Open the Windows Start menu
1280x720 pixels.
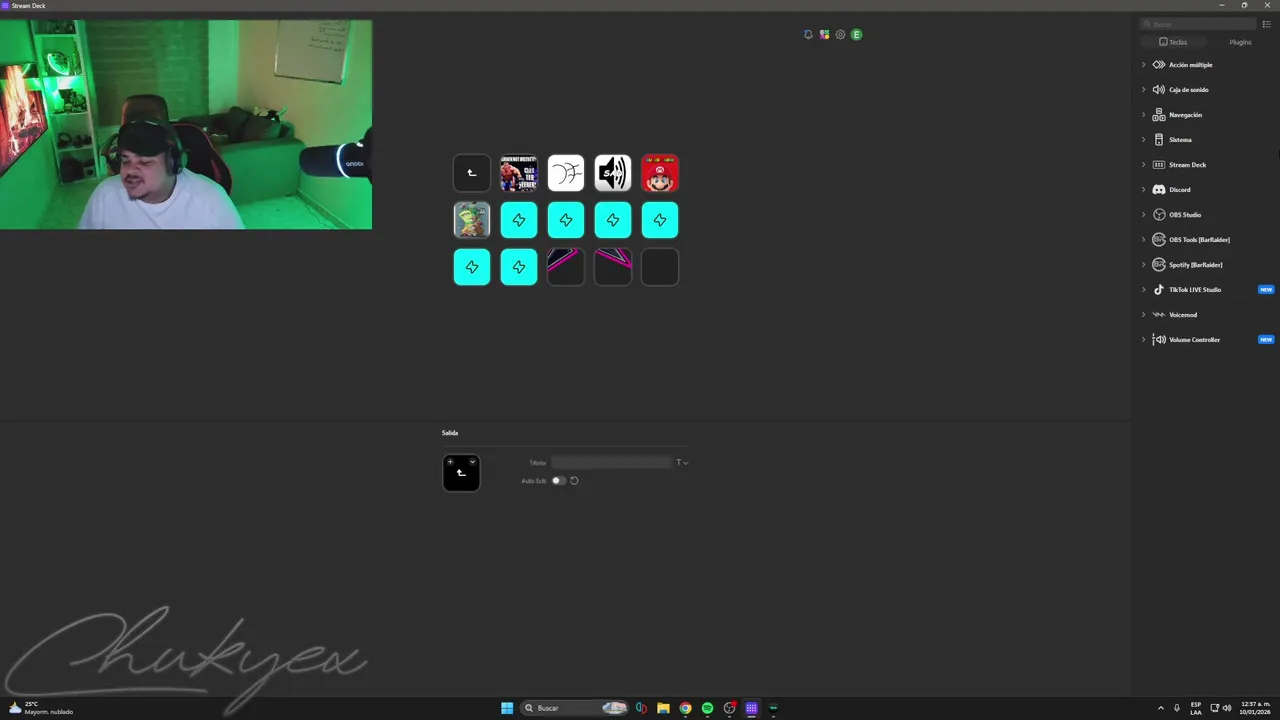click(507, 708)
